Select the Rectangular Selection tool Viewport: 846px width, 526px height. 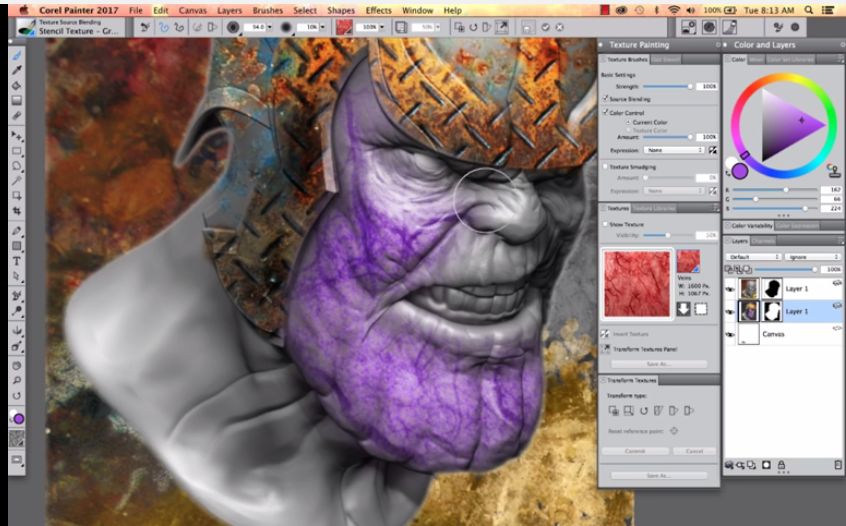tap(17, 151)
